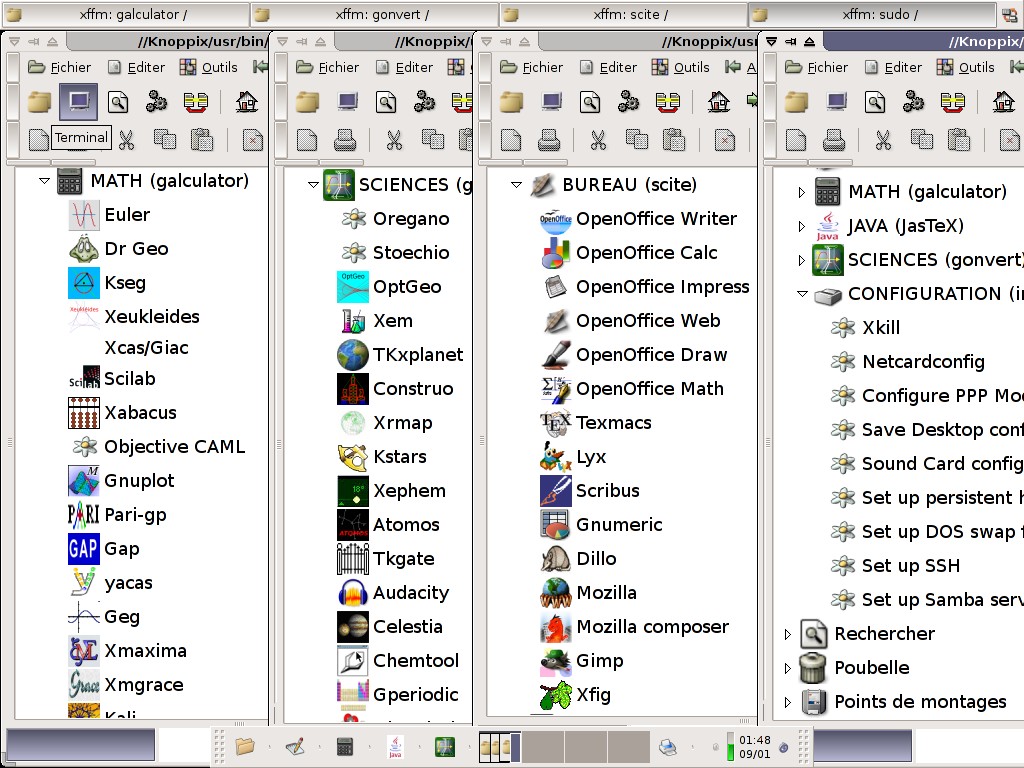Screen dimensions: 1024x768
Task: Collapse the BUREAU (scite) tree node
Action: (516, 185)
